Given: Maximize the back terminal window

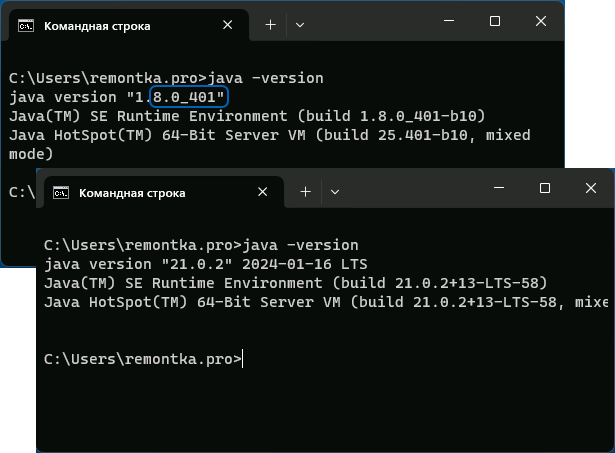Looking at the screenshot, I should 495,21.
